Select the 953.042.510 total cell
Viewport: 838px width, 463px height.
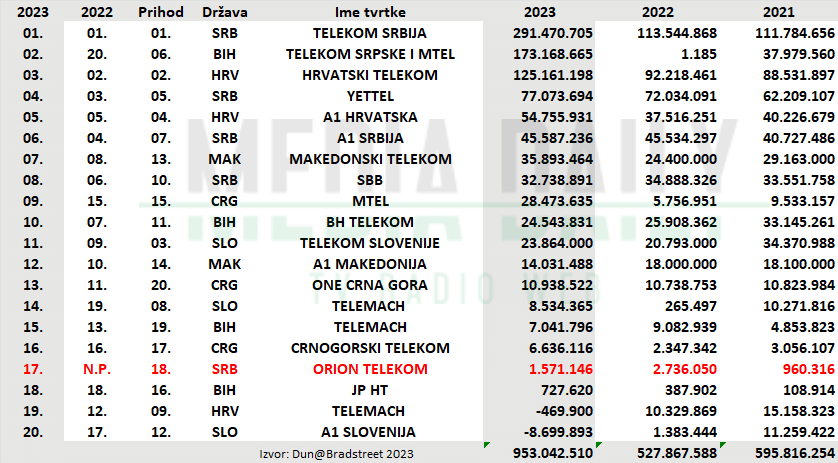pos(553,453)
